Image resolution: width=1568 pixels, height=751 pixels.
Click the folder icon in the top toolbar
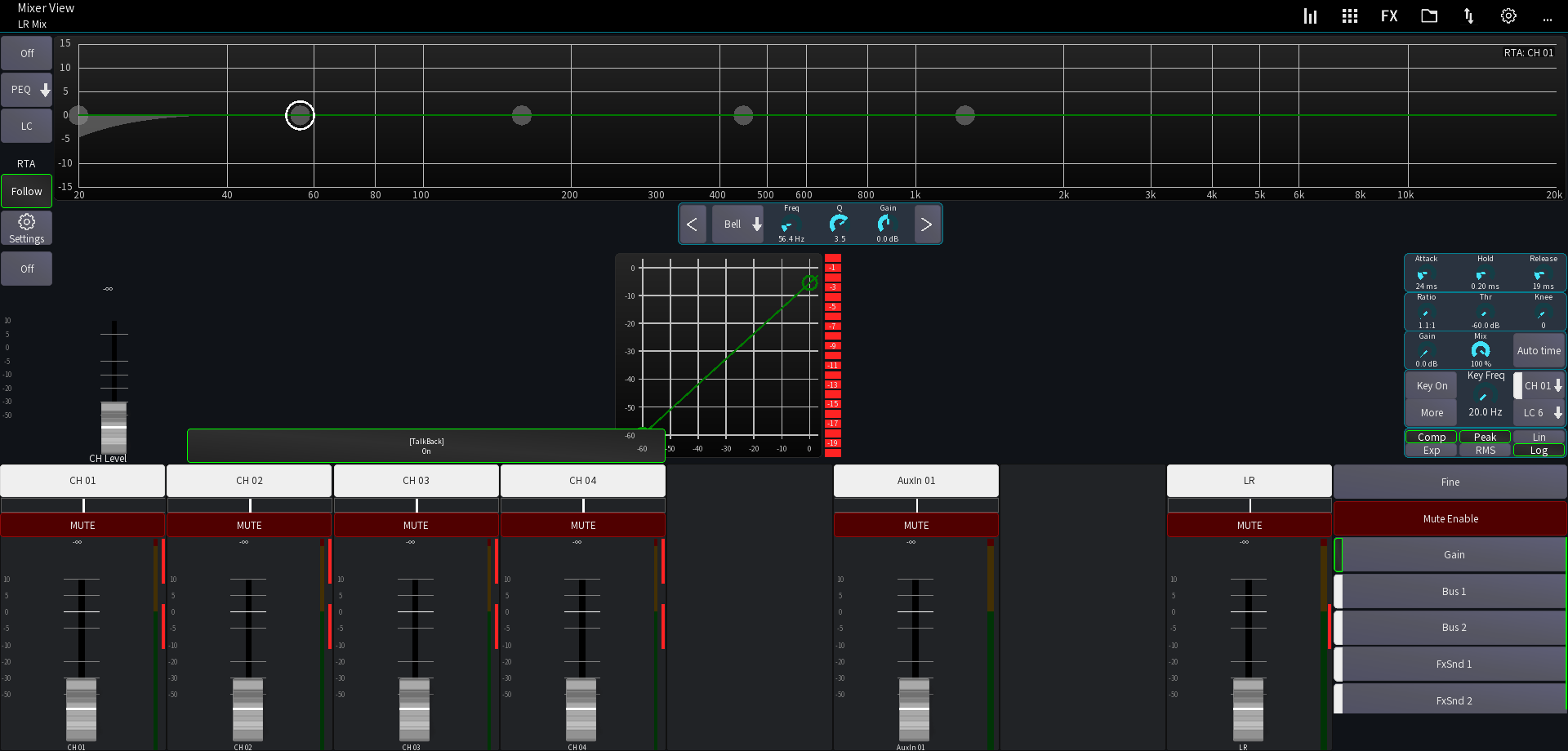pyautogui.click(x=1428, y=16)
